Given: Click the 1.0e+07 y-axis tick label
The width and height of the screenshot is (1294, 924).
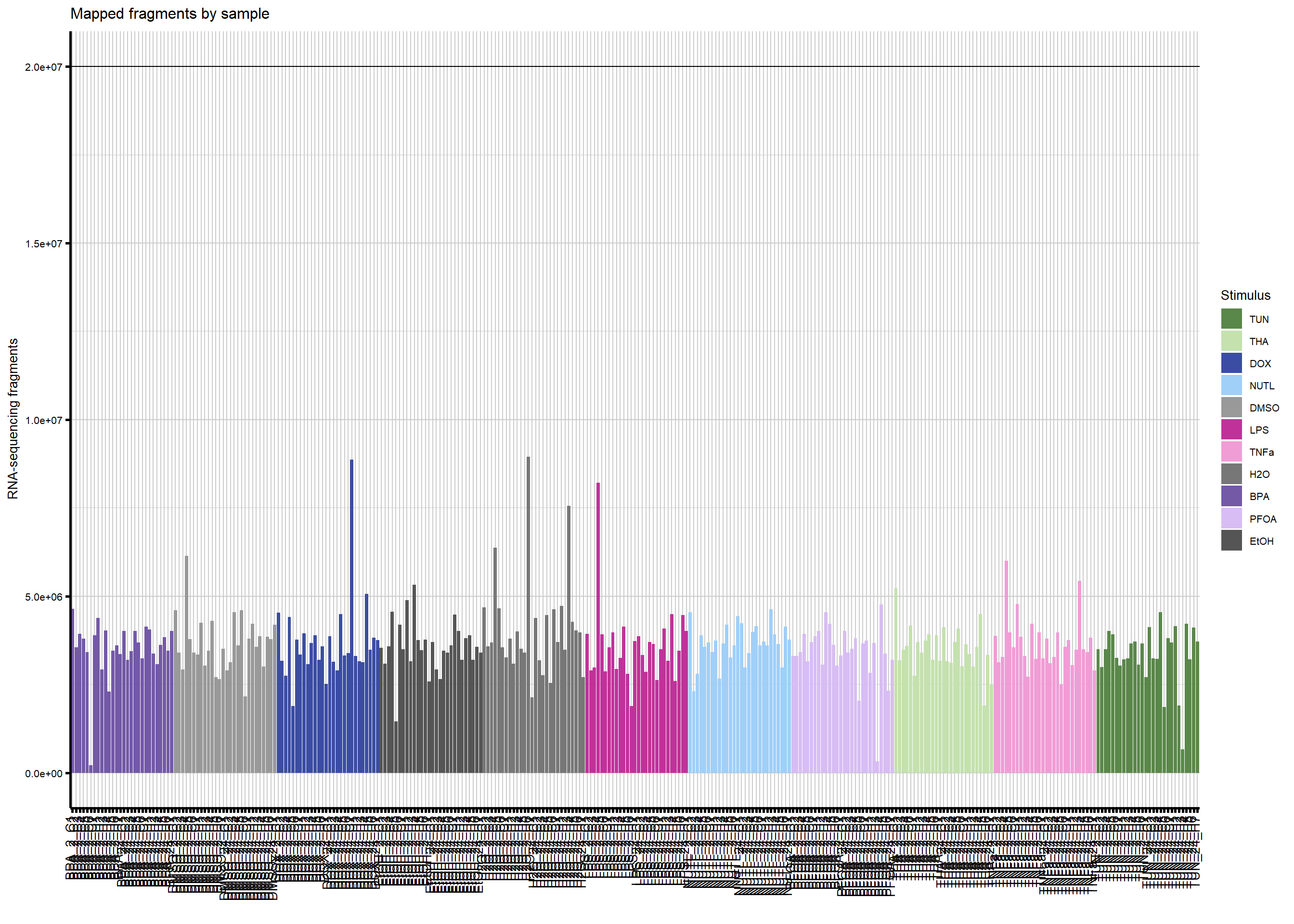Looking at the screenshot, I should coord(43,421).
